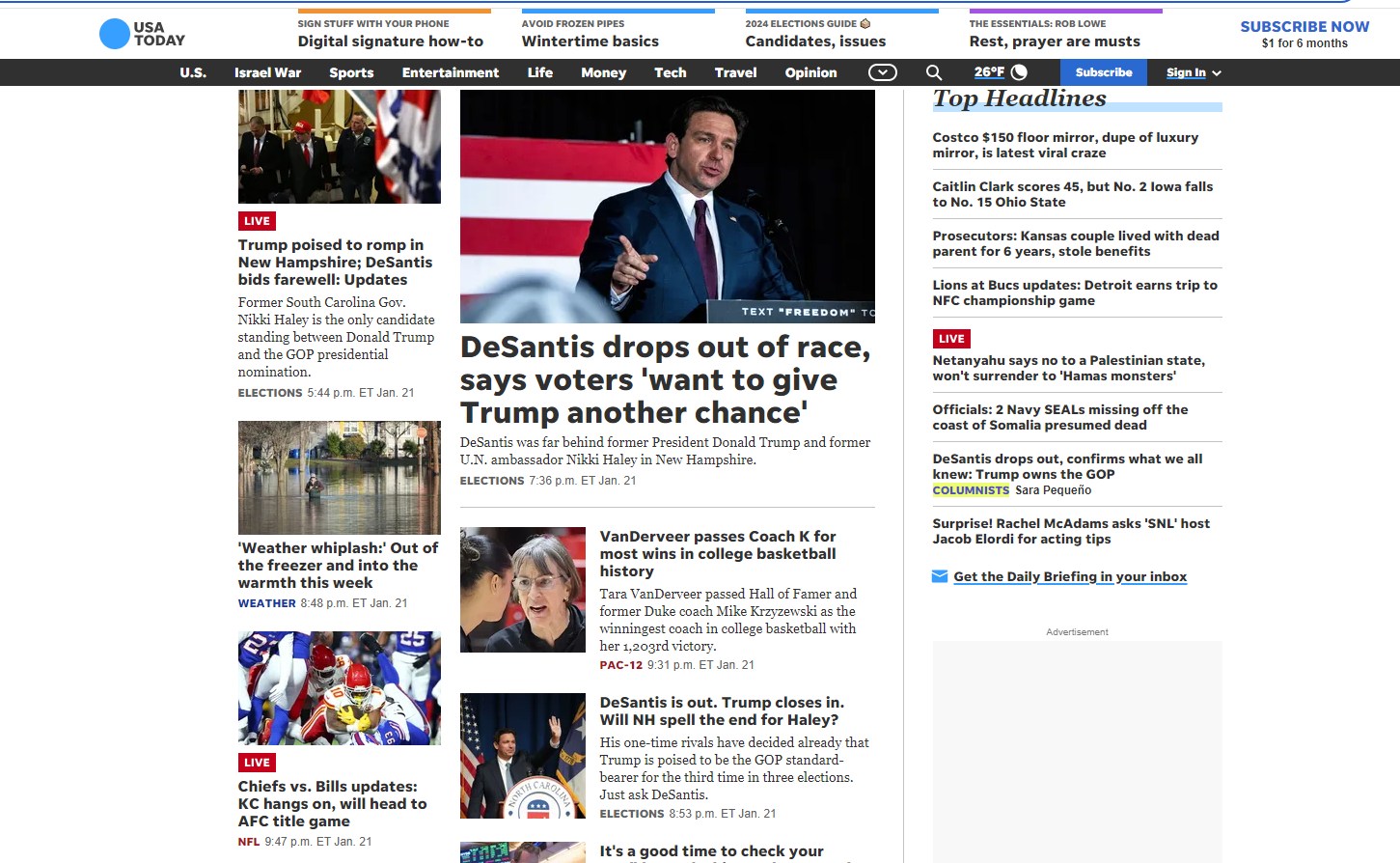Click the Chiefs vs. Bills game thumbnail

(x=340, y=688)
